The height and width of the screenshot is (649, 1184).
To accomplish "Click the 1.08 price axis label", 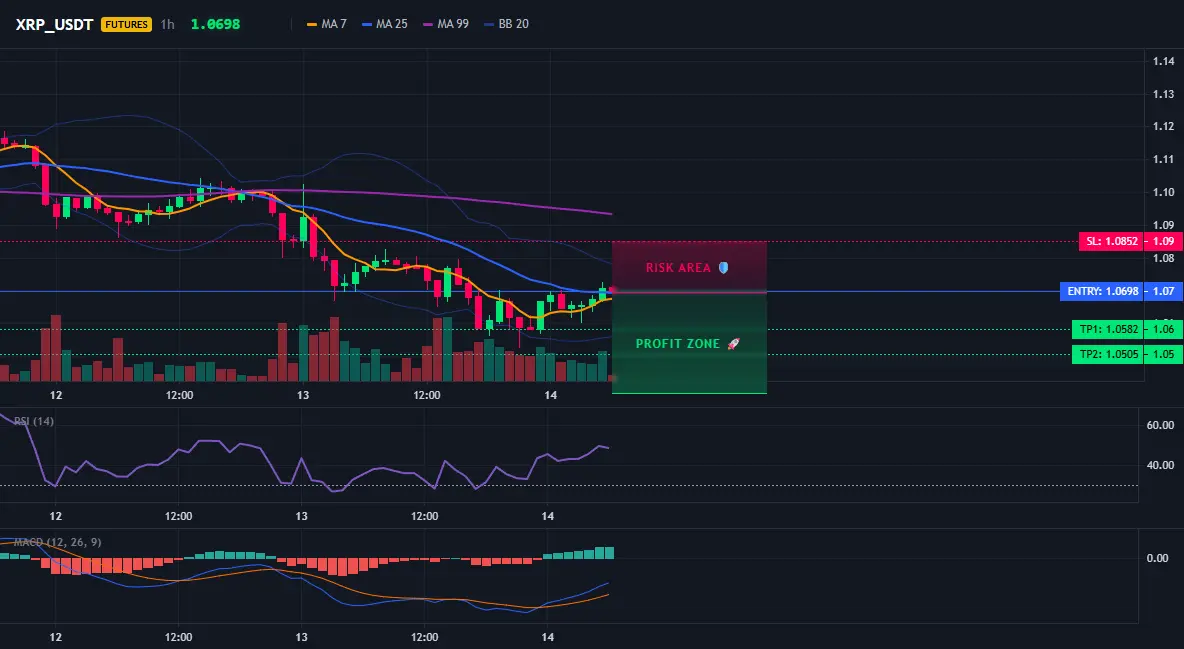I will (x=1164, y=258).
